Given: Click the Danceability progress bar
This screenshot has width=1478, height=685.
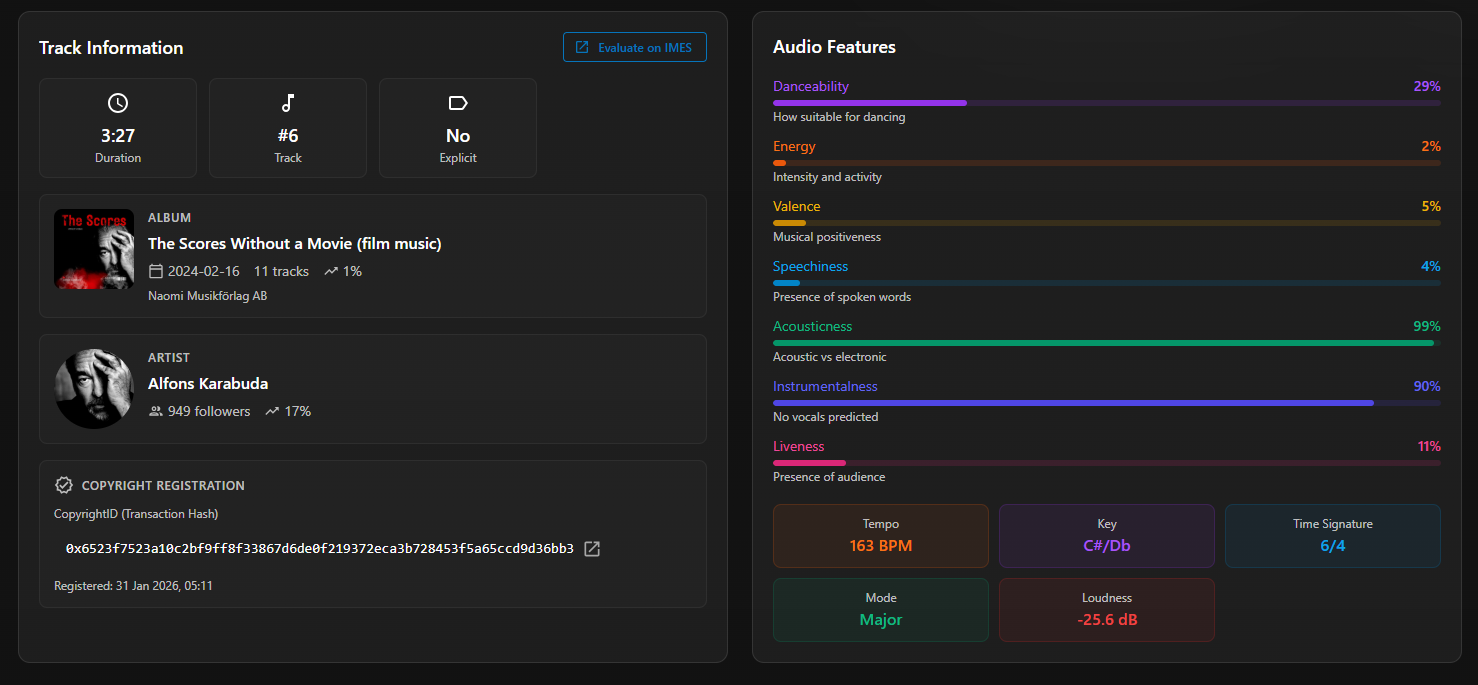Looking at the screenshot, I should pos(1106,103).
